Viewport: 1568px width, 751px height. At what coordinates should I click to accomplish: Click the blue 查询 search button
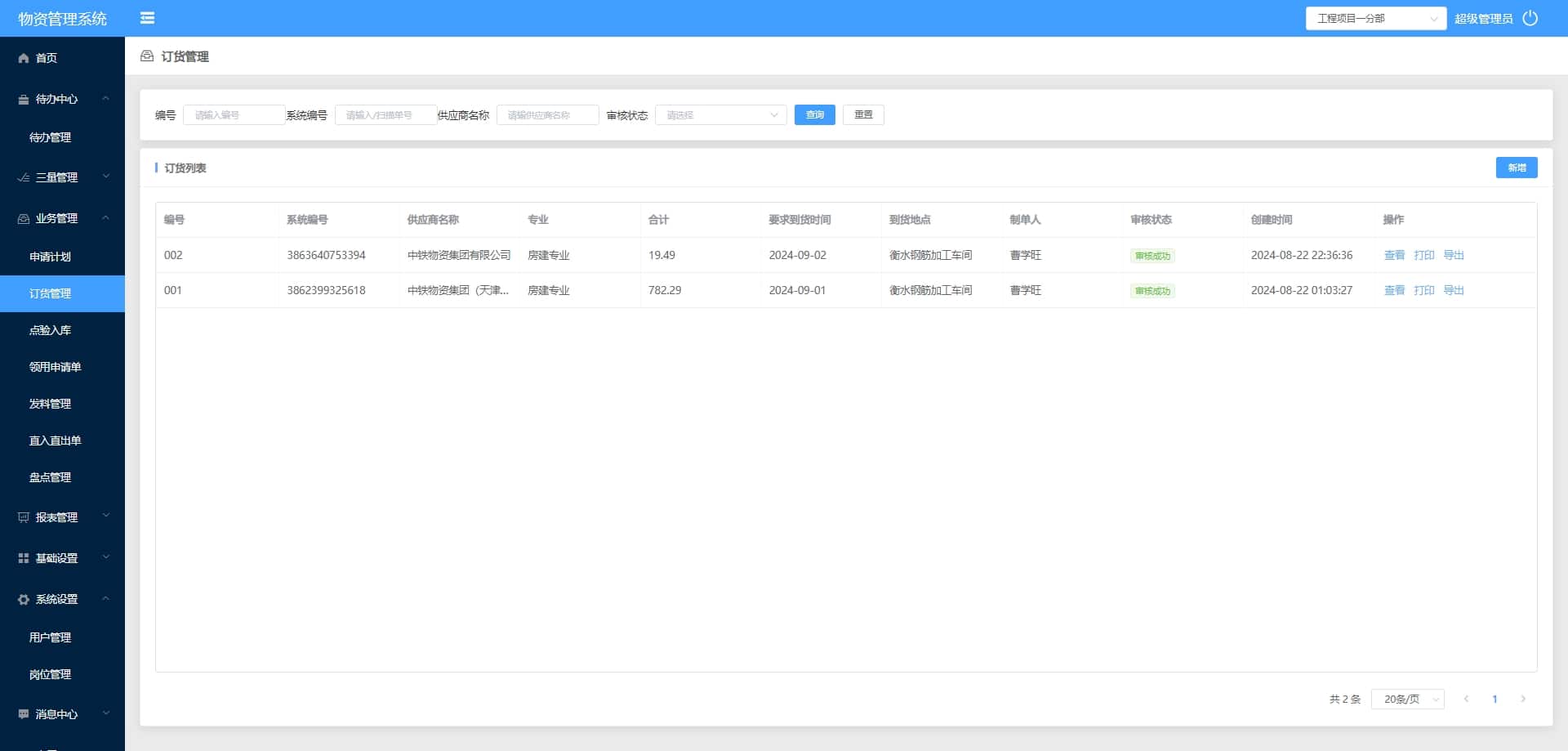[x=814, y=115]
